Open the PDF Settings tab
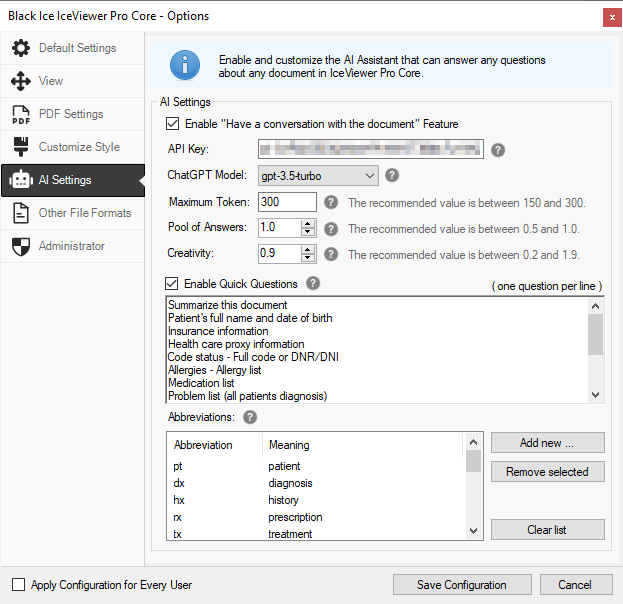This screenshot has width=623, height=604. tap(70, 114)
